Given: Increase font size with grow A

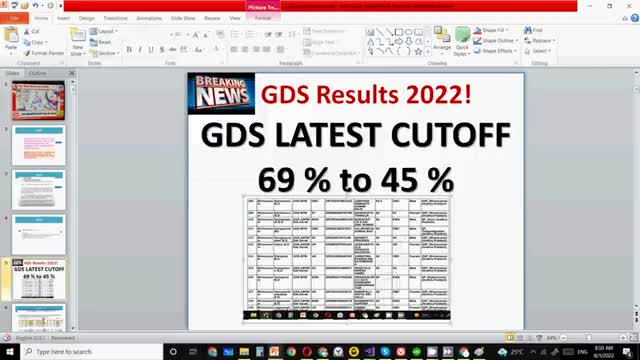Looking at the screenshot, I should (196, 35).
